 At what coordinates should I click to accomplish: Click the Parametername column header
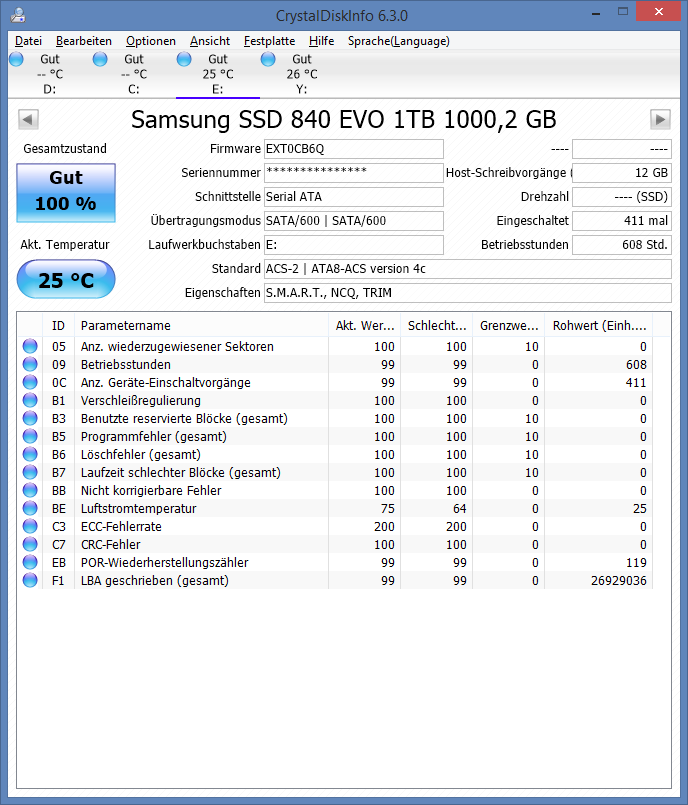click(201, 325)
